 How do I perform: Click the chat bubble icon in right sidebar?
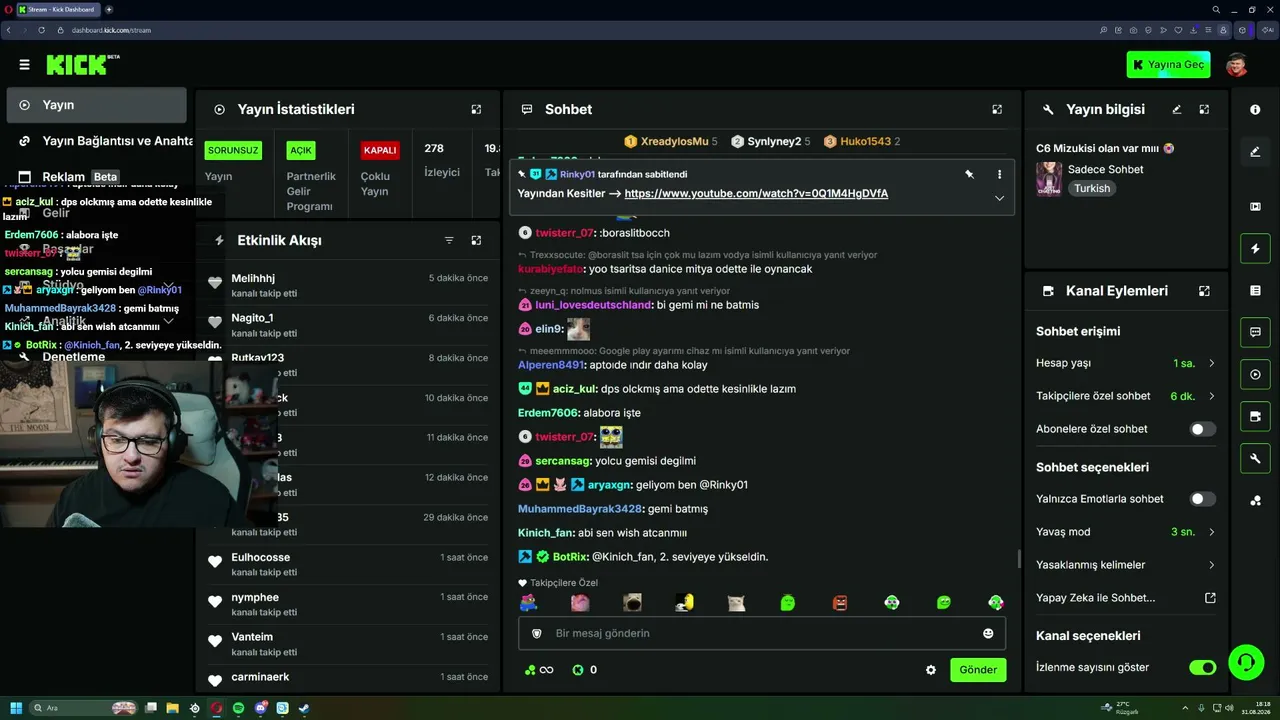(x=1255, y=332)
